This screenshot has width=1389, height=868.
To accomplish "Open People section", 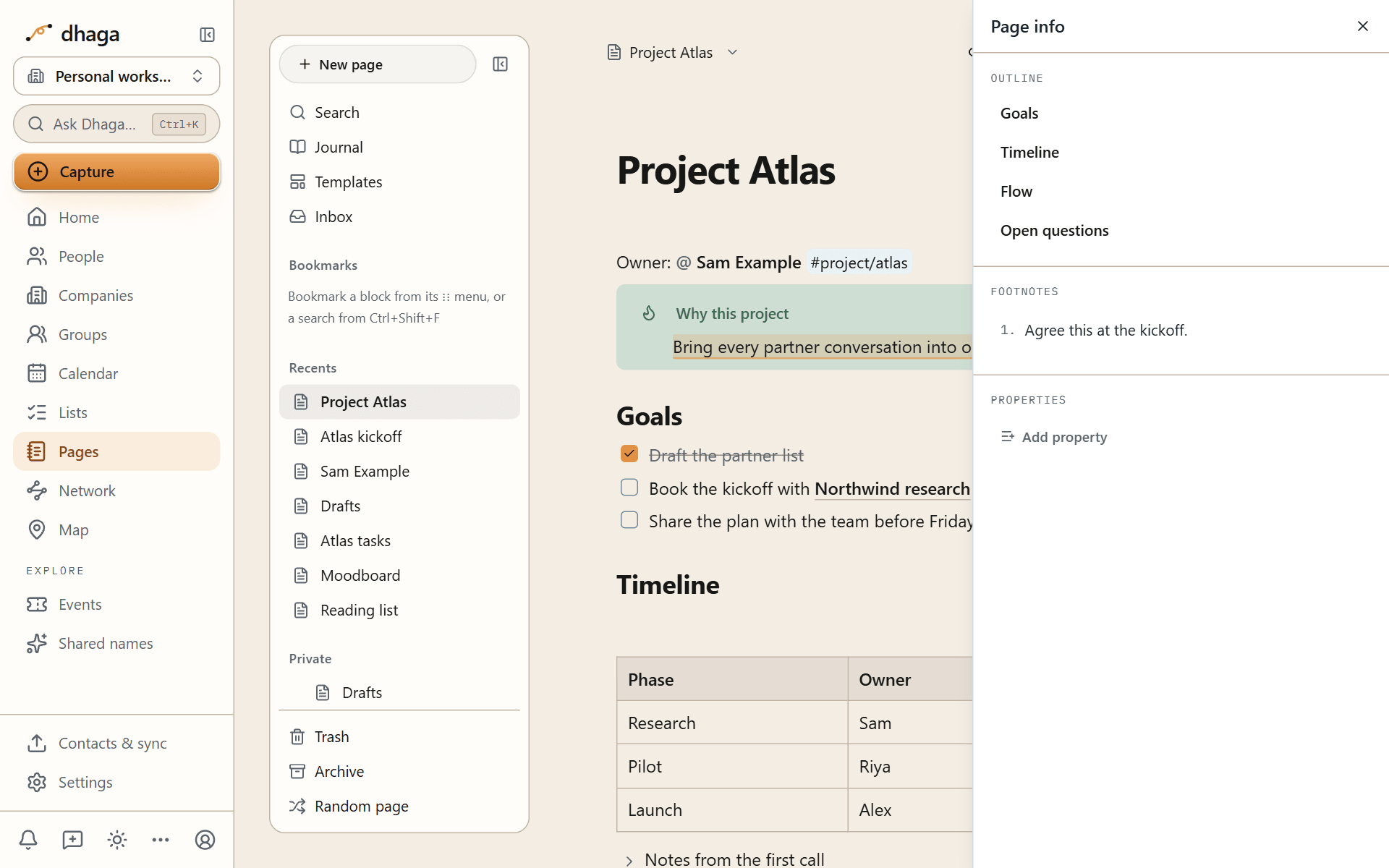I will [x=116, y=257].
